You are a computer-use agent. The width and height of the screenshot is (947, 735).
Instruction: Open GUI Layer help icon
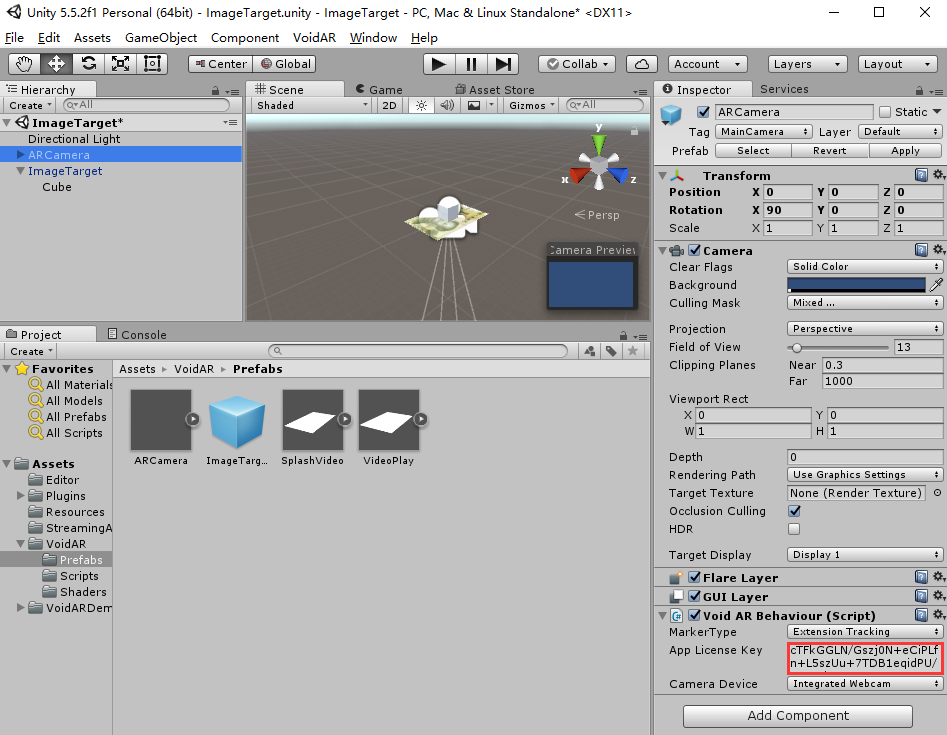pos(921,597)
